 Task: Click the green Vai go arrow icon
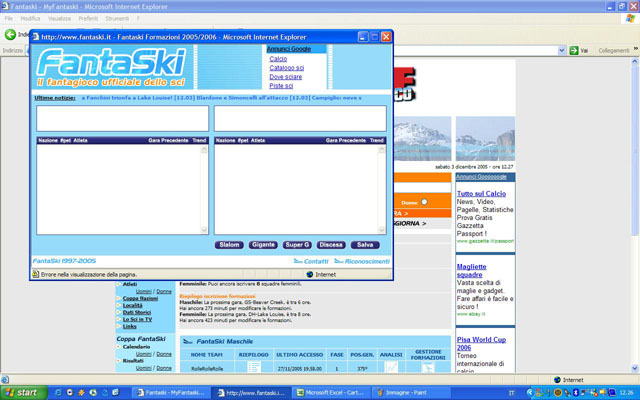(x=573, y=50)
